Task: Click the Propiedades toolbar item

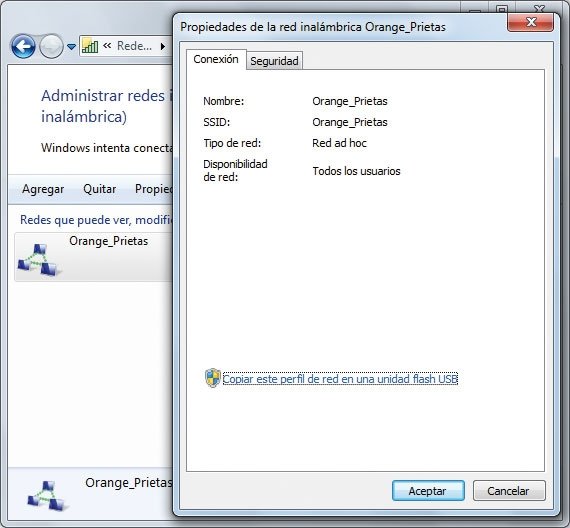Action: click(153, 189)
